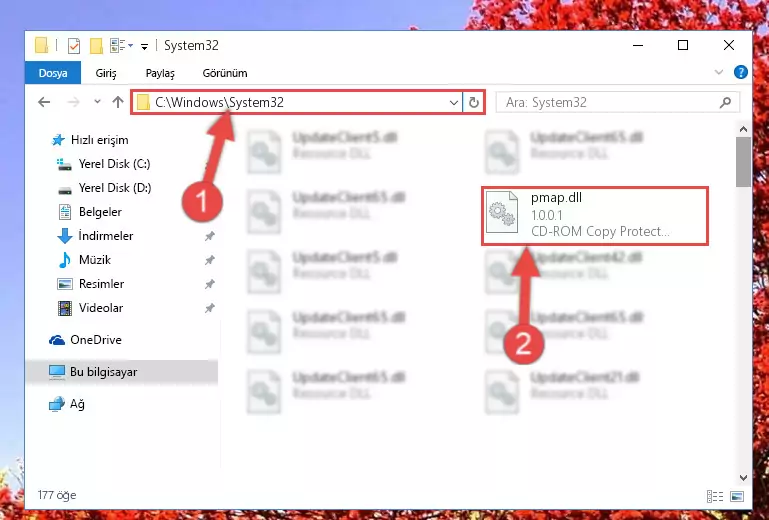
Task: Switch to details view in status bar
Action: pyautogui.click(x=715, y=496)
